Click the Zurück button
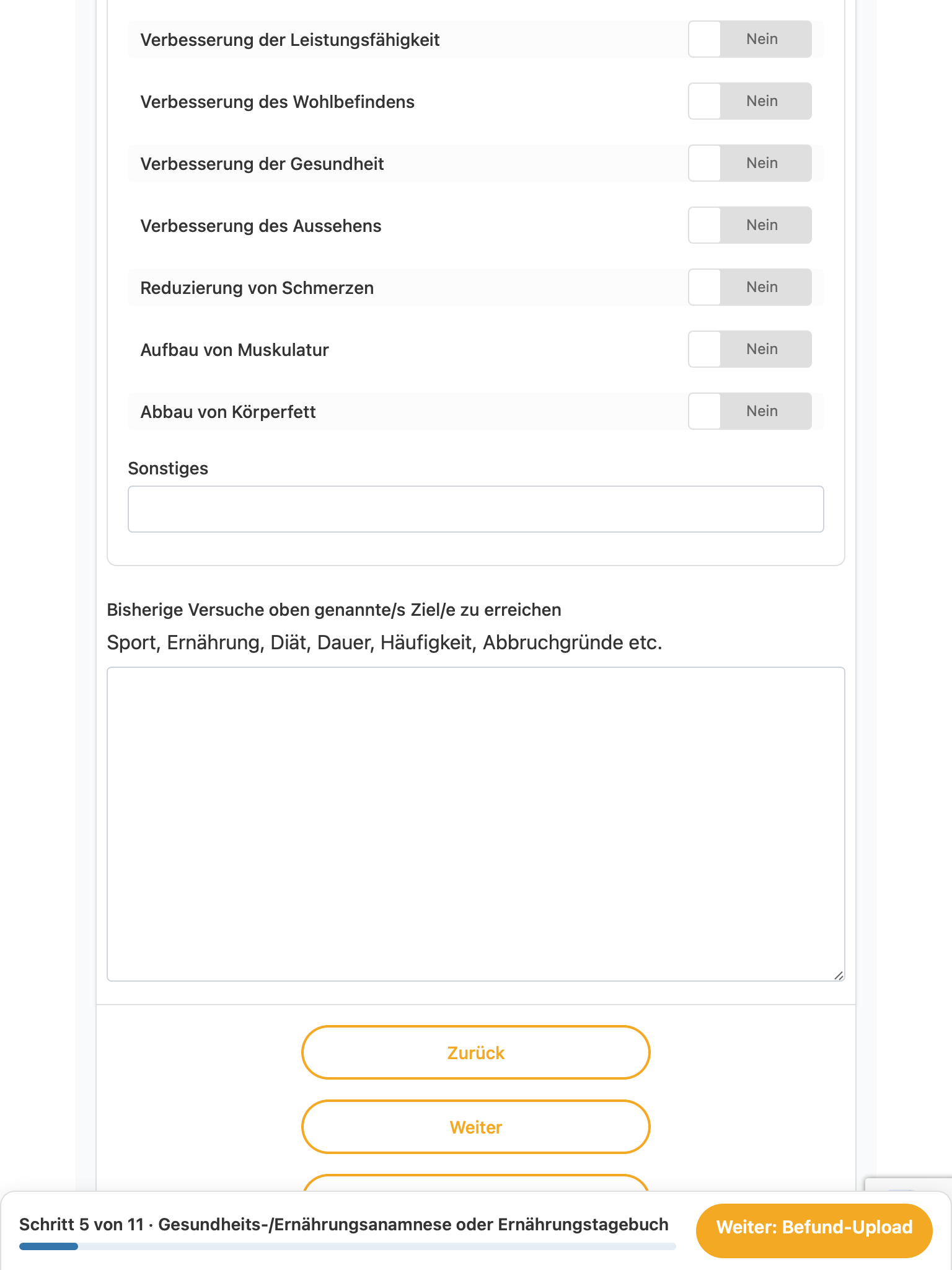The image size is (952, 1270). (x=475, y=1052)
